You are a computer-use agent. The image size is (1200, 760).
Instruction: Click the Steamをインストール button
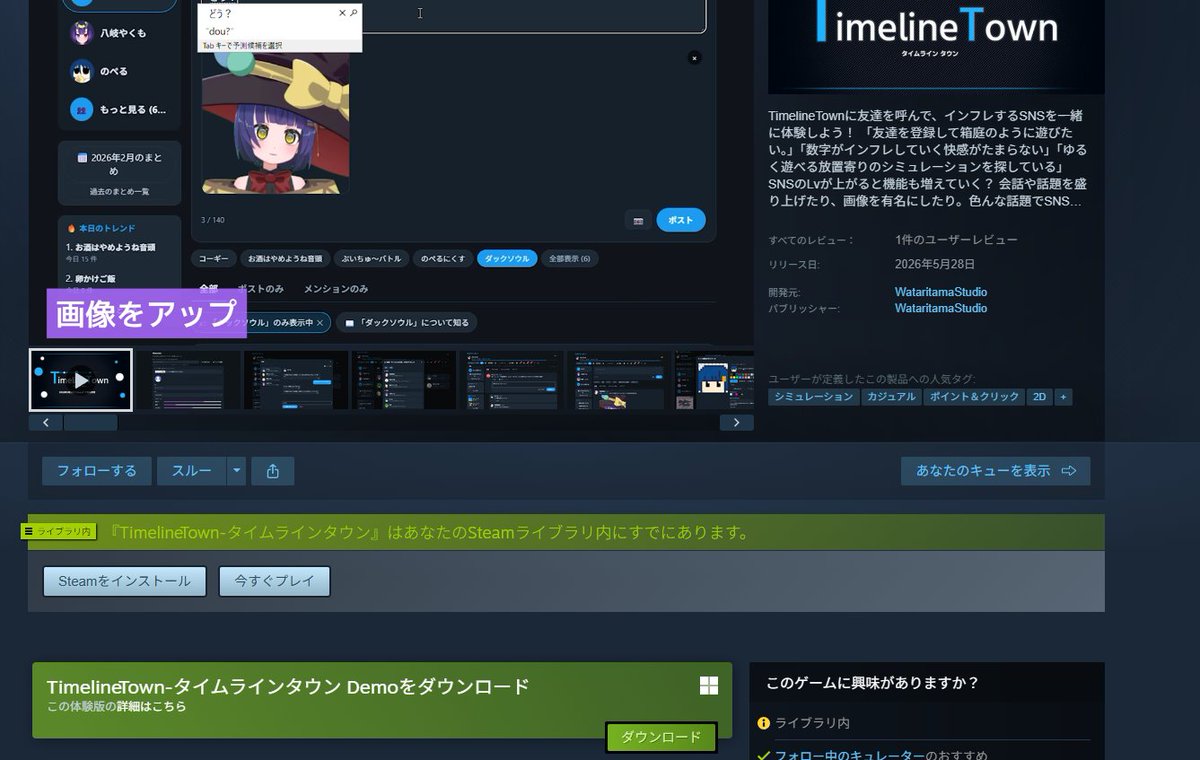(x=124, y=581)
